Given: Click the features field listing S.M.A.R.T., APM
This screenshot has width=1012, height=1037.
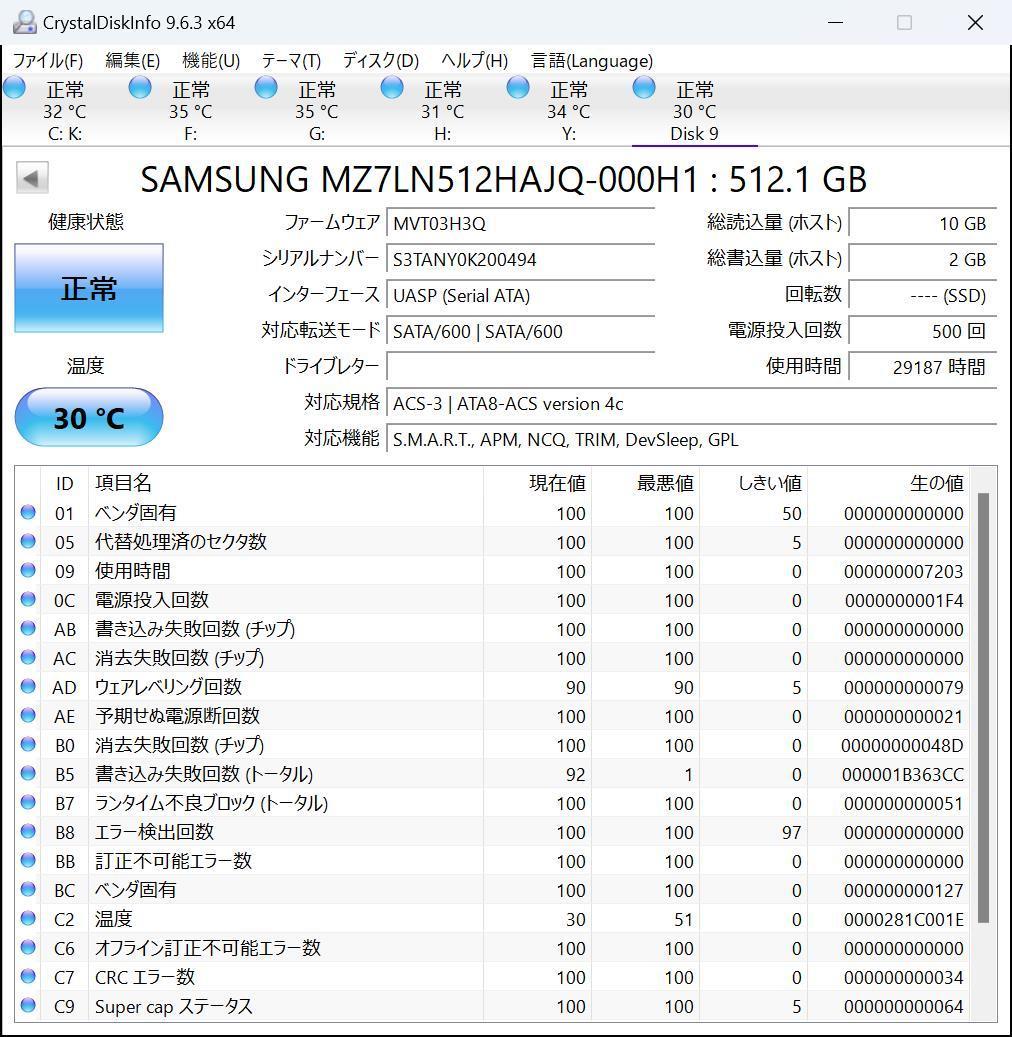Looking at the screenshot, I should pyautogui.click(x=691, y=439).
